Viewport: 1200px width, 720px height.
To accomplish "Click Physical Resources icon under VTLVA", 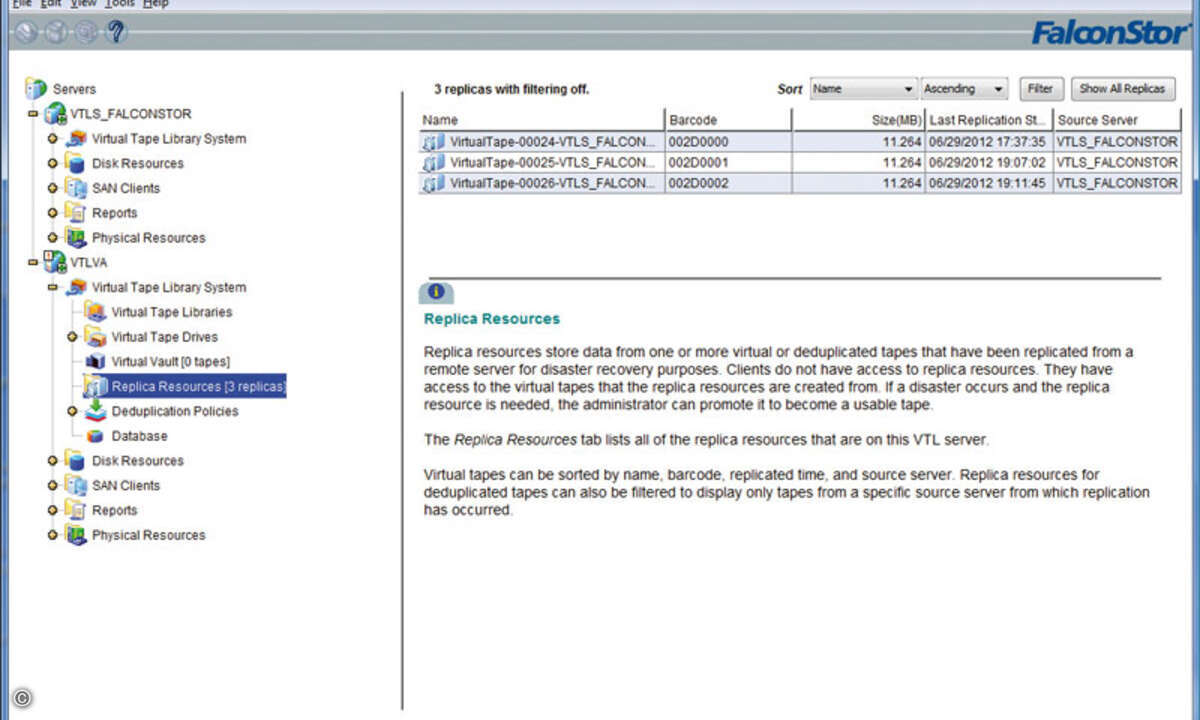I will (75, 535).
